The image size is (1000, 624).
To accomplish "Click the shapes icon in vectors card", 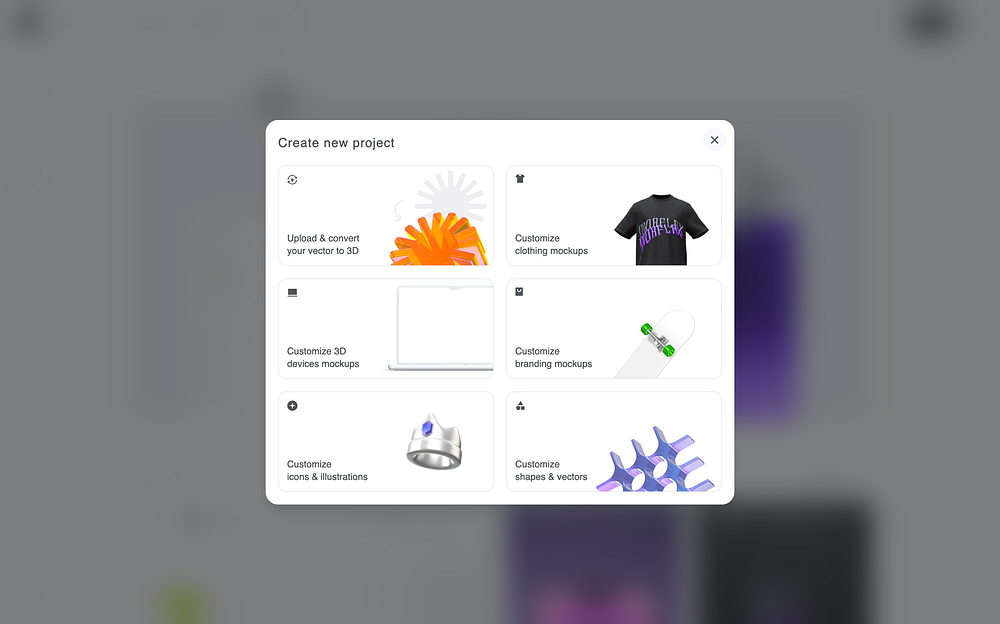I will tap(520, 406).
